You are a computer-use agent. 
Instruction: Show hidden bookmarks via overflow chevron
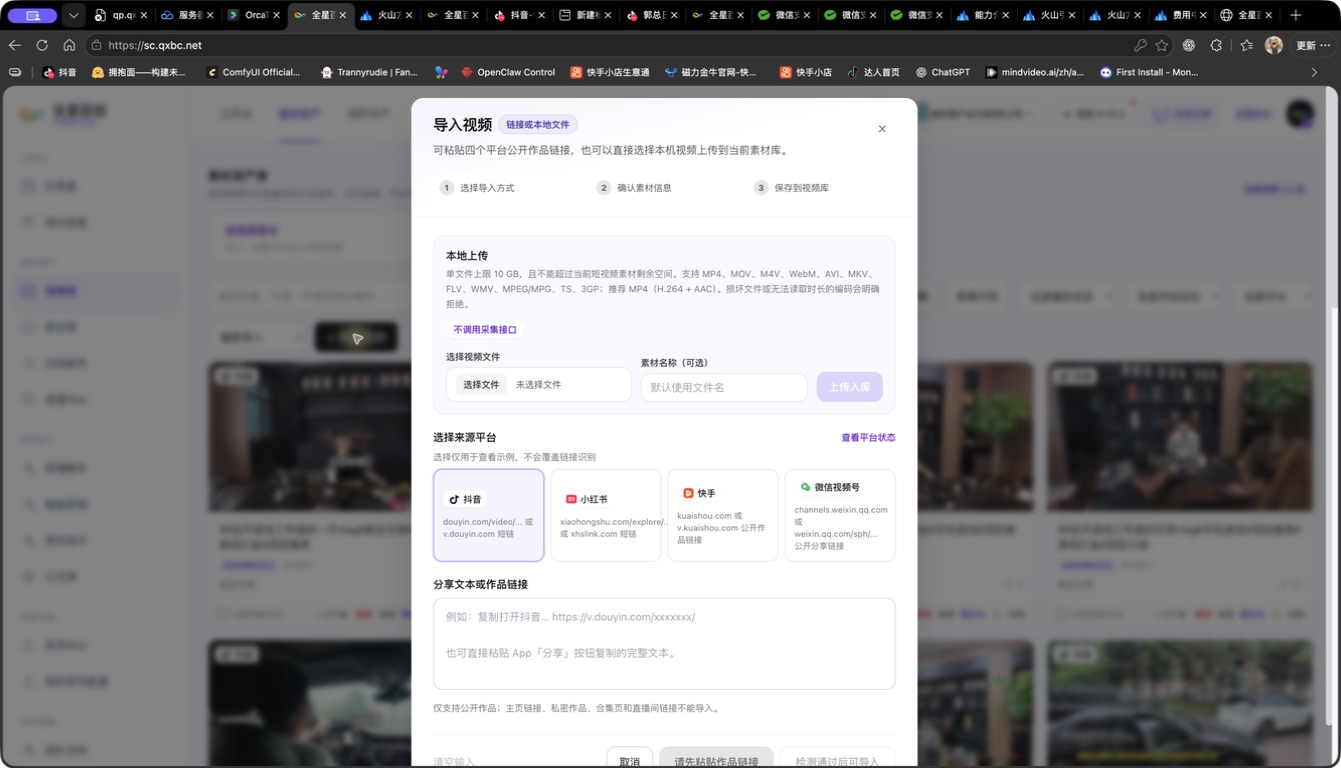[1314, 72]
